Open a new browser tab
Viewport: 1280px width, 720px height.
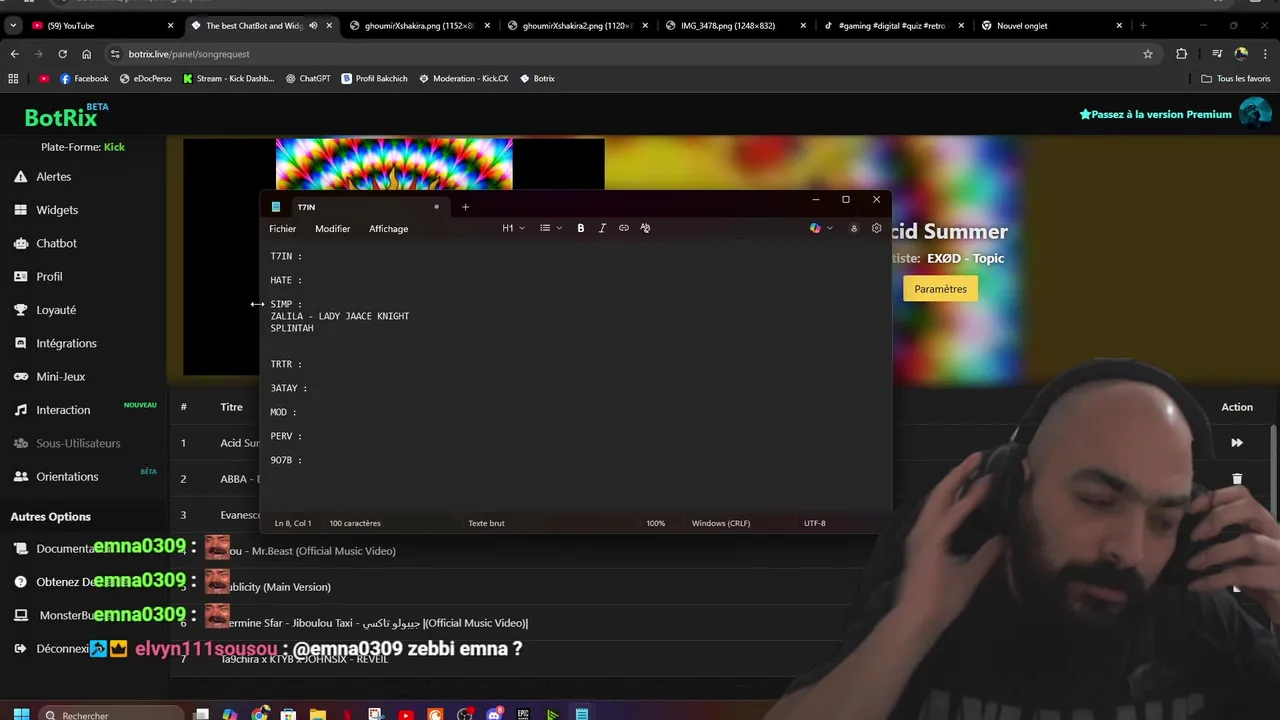(1143, 26)
